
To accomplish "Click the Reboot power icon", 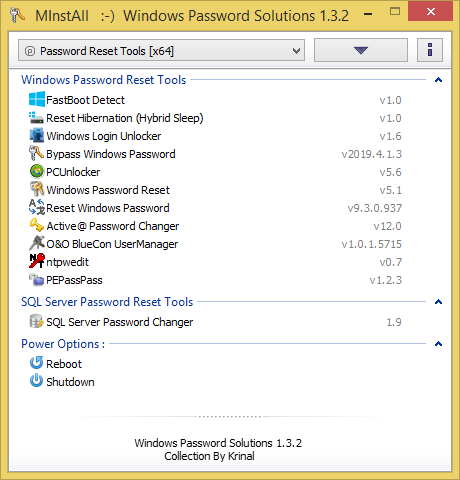I will point(36,363).
